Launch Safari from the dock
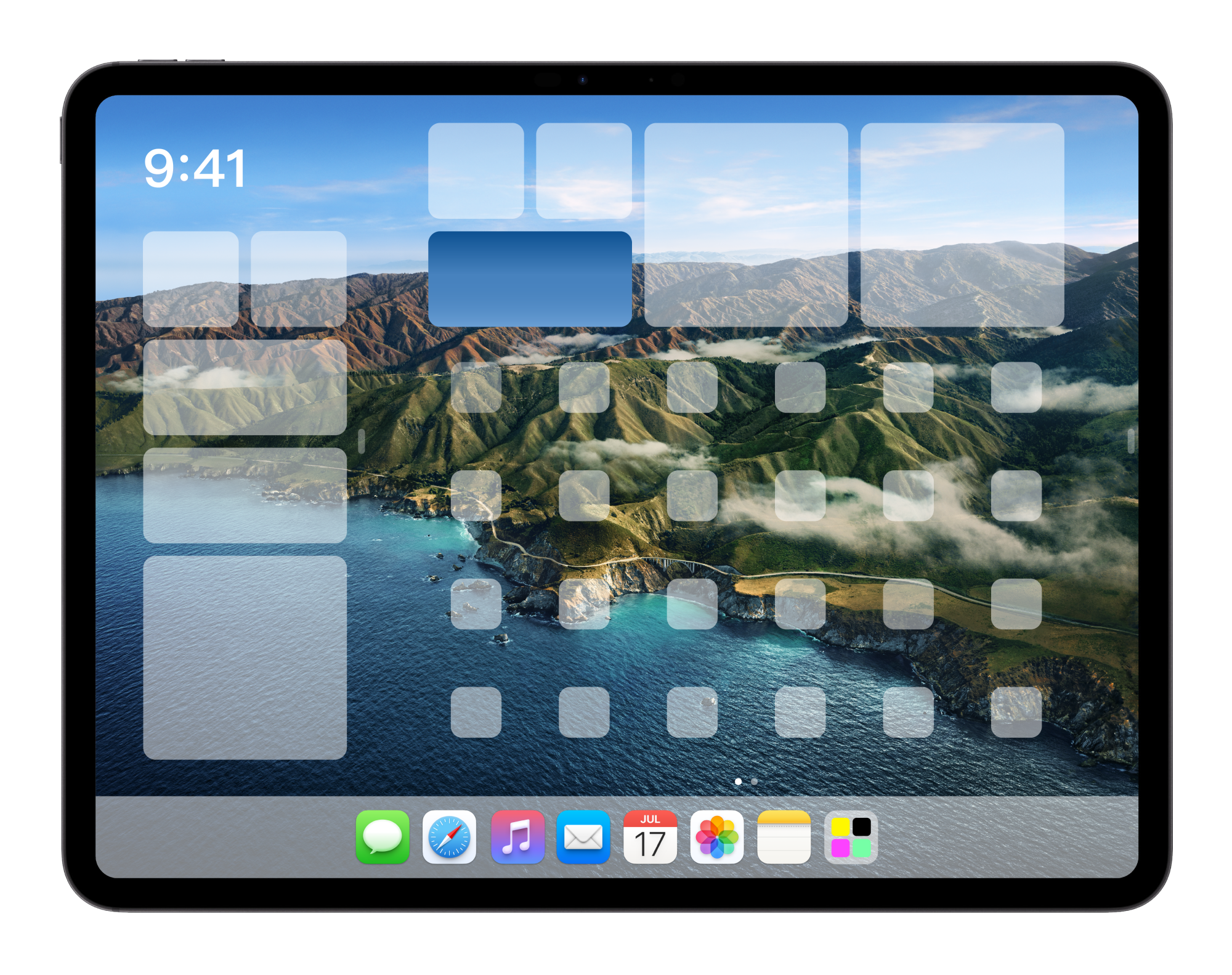 click(449, 837)
